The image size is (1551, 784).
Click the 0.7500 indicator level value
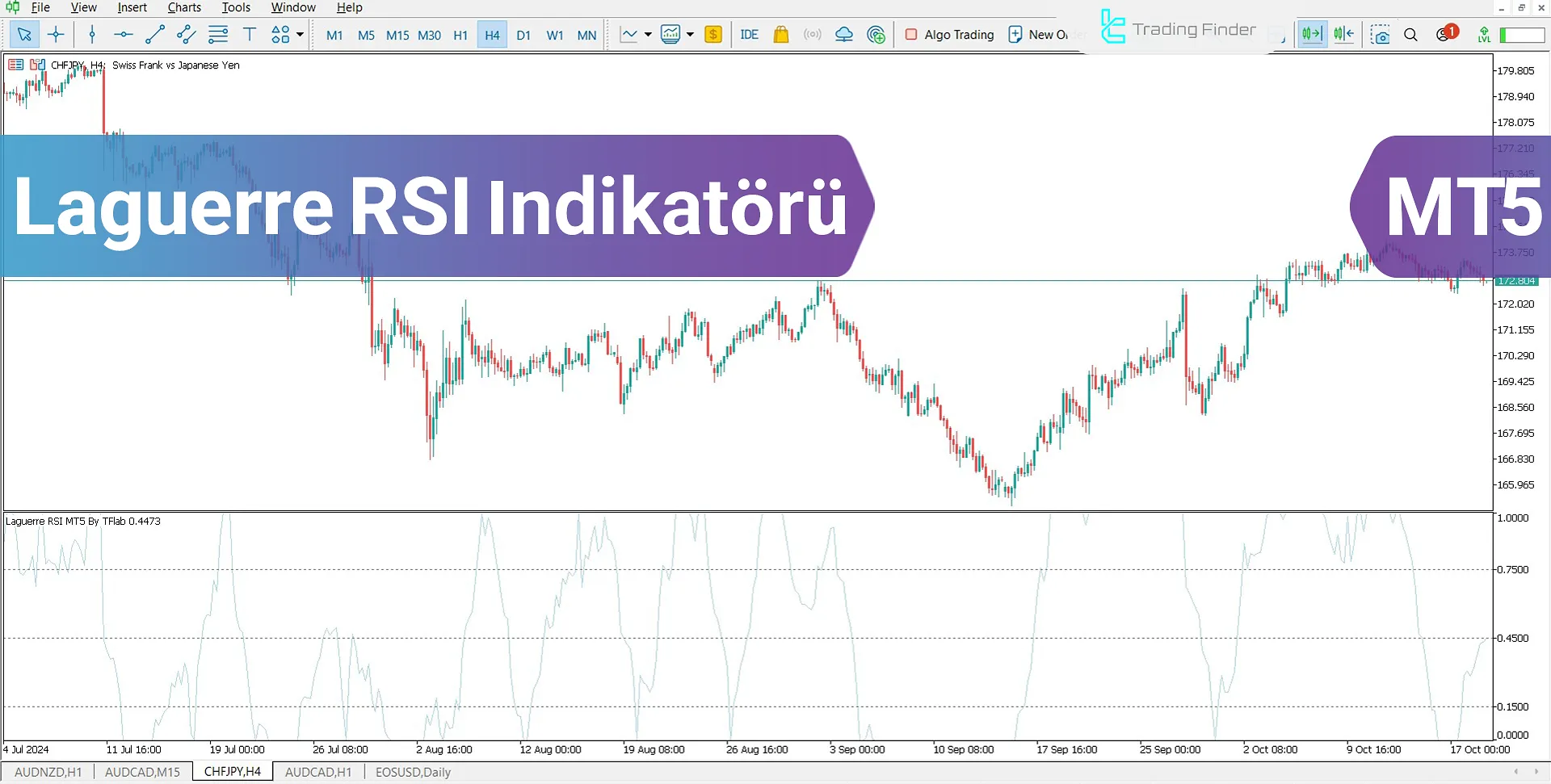click(1512, 569)
